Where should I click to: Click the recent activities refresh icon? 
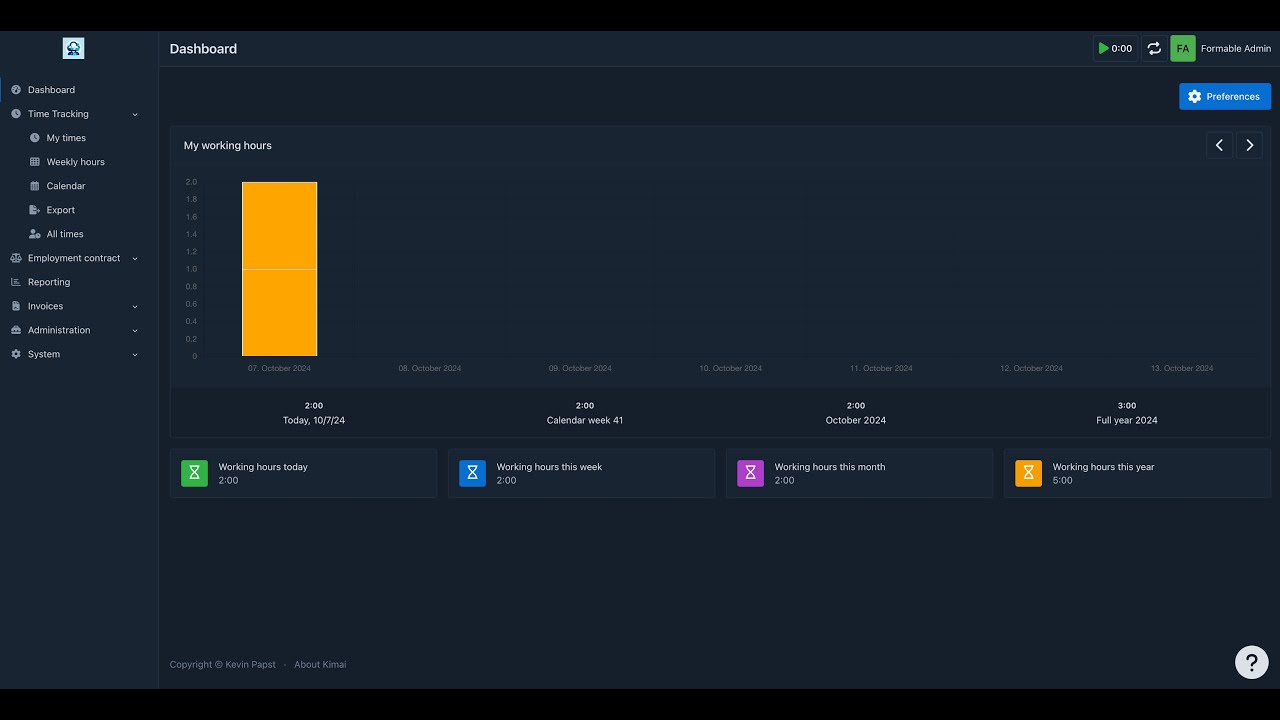1154,48
